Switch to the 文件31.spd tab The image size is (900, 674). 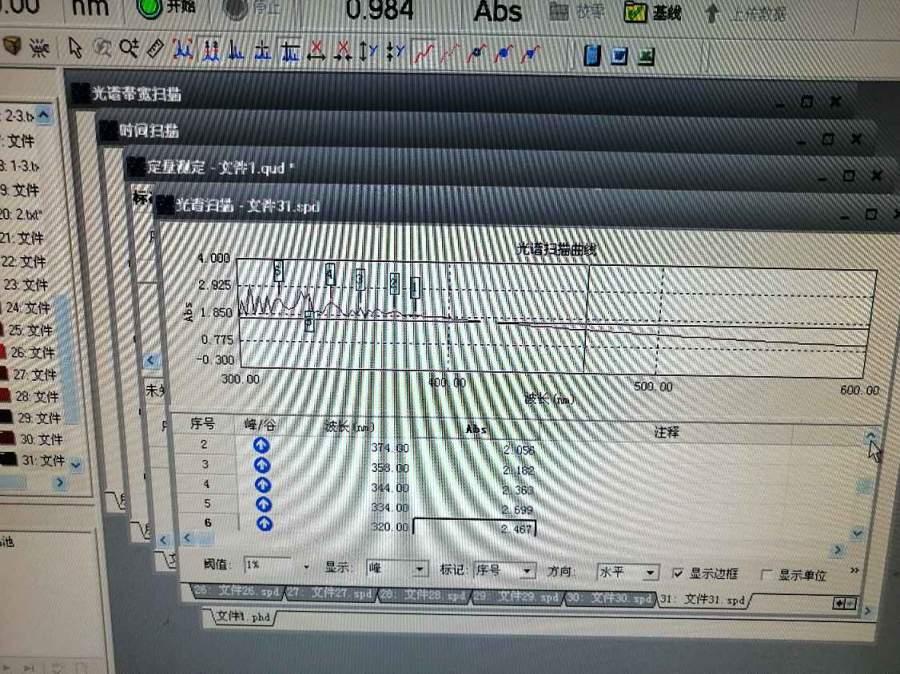703,599
